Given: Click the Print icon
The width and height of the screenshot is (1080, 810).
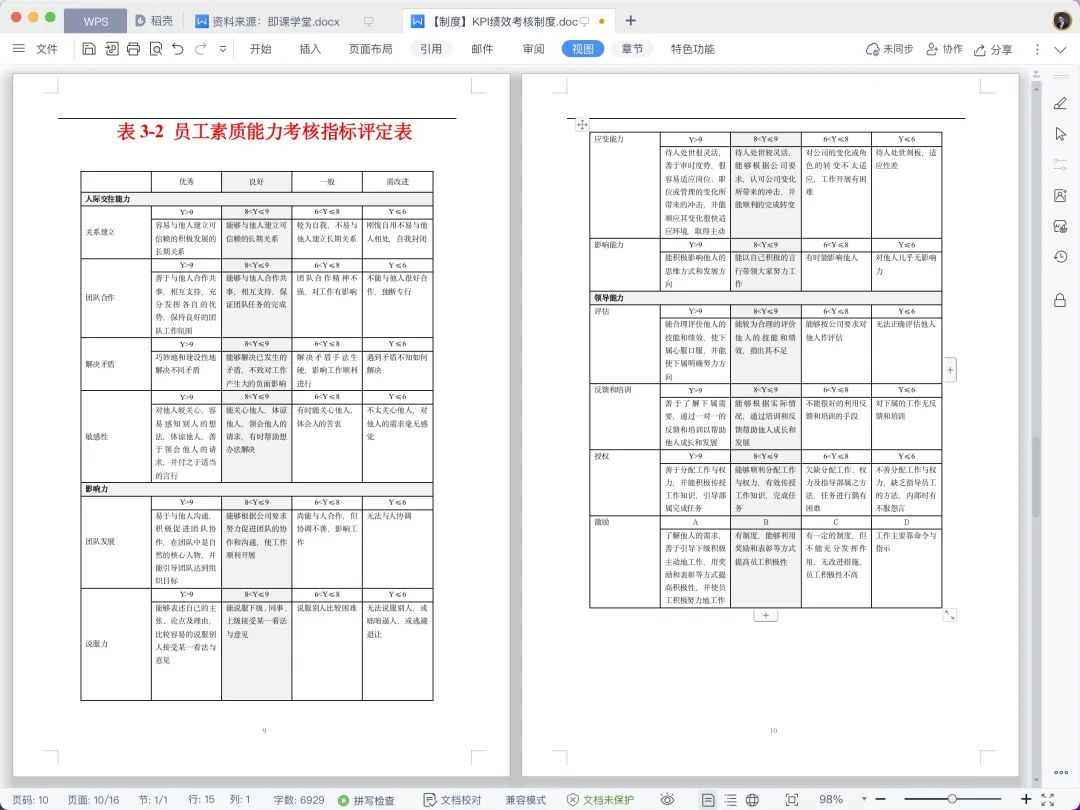Looking at the screenshot, I should [134, 49].
